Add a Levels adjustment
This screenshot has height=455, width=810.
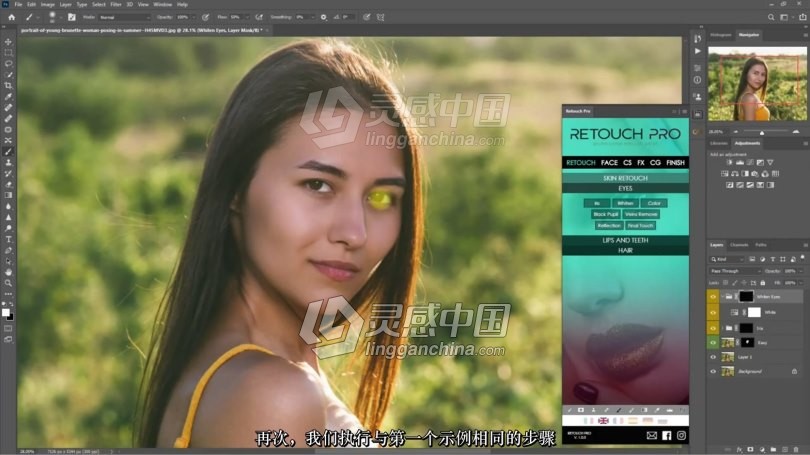point(740,162)
